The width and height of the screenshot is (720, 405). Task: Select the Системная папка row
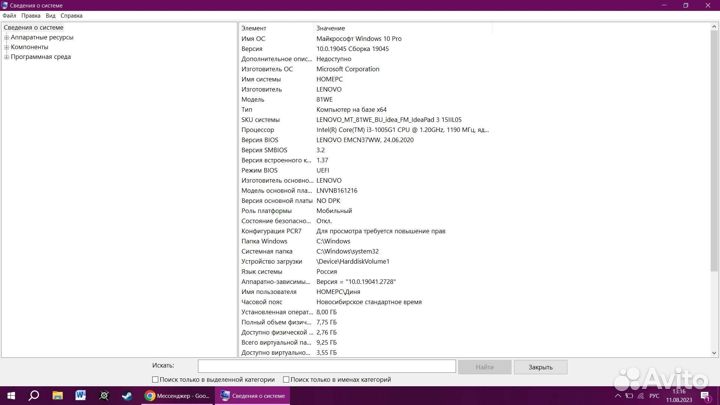(365, 251)
